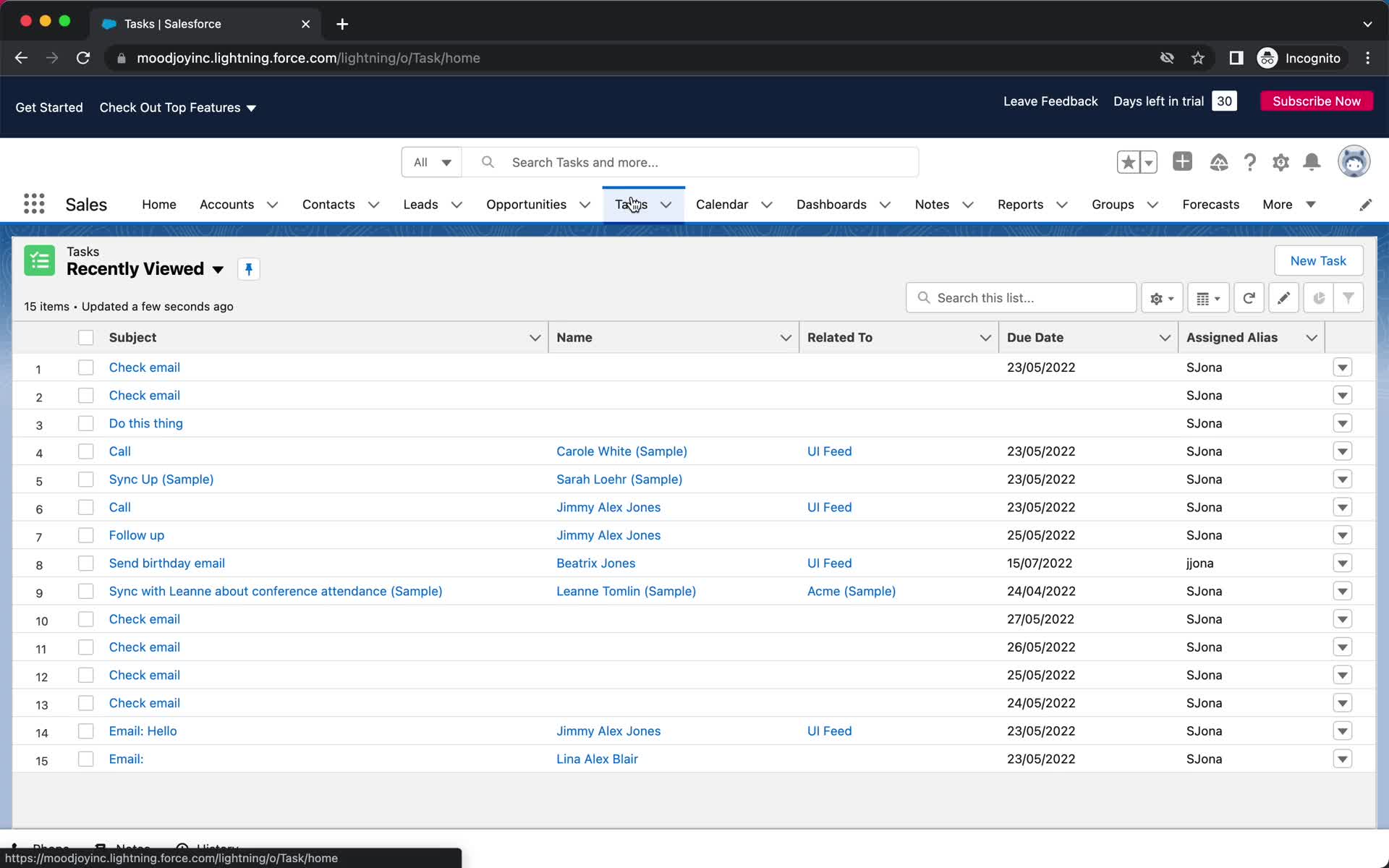Open row actions for Send birthday email
The height and width of the screenshot is (868, 1389).
point(1343,563)
